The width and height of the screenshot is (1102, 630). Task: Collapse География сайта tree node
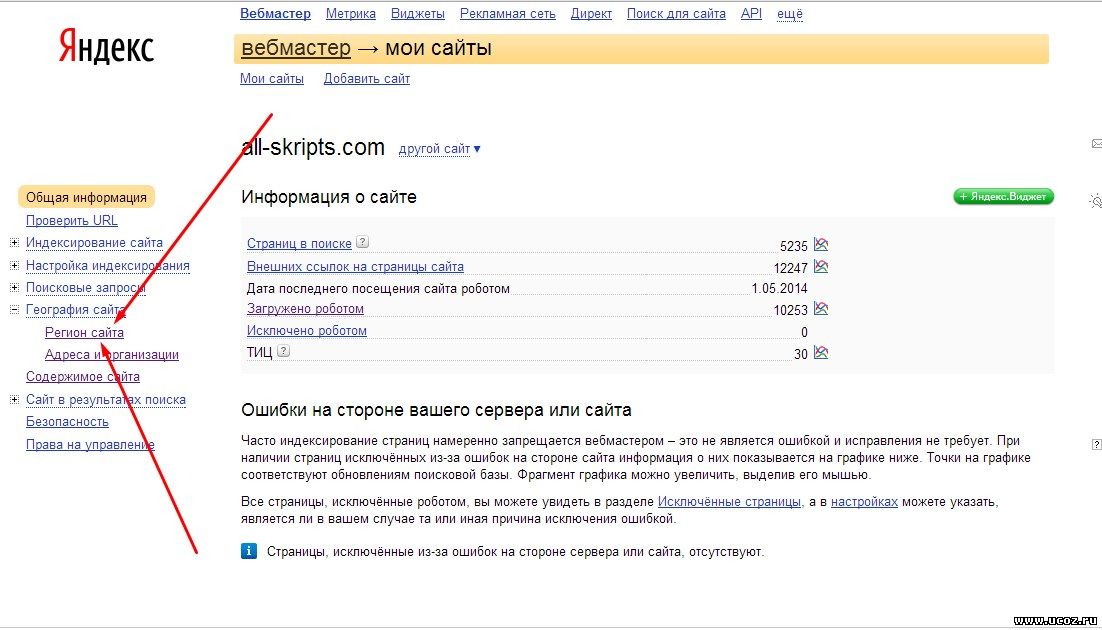click(x=14, y=309)
